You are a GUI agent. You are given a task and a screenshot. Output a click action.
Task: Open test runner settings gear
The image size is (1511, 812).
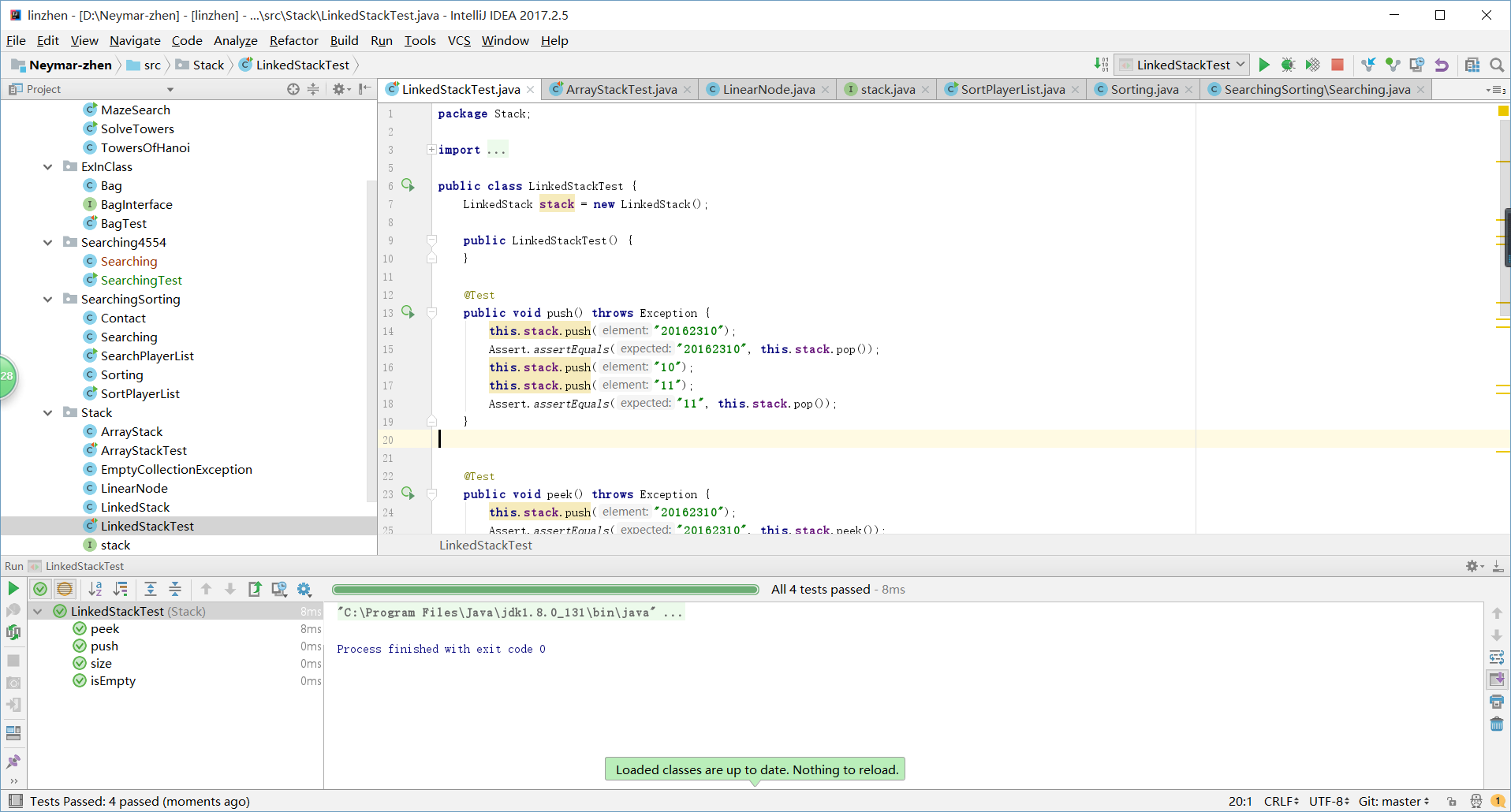(304, 589)
